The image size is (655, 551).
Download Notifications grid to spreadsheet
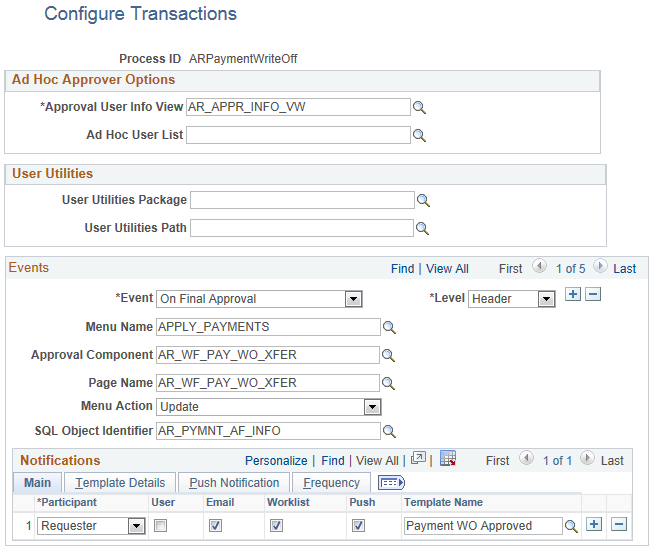(448, 459)
